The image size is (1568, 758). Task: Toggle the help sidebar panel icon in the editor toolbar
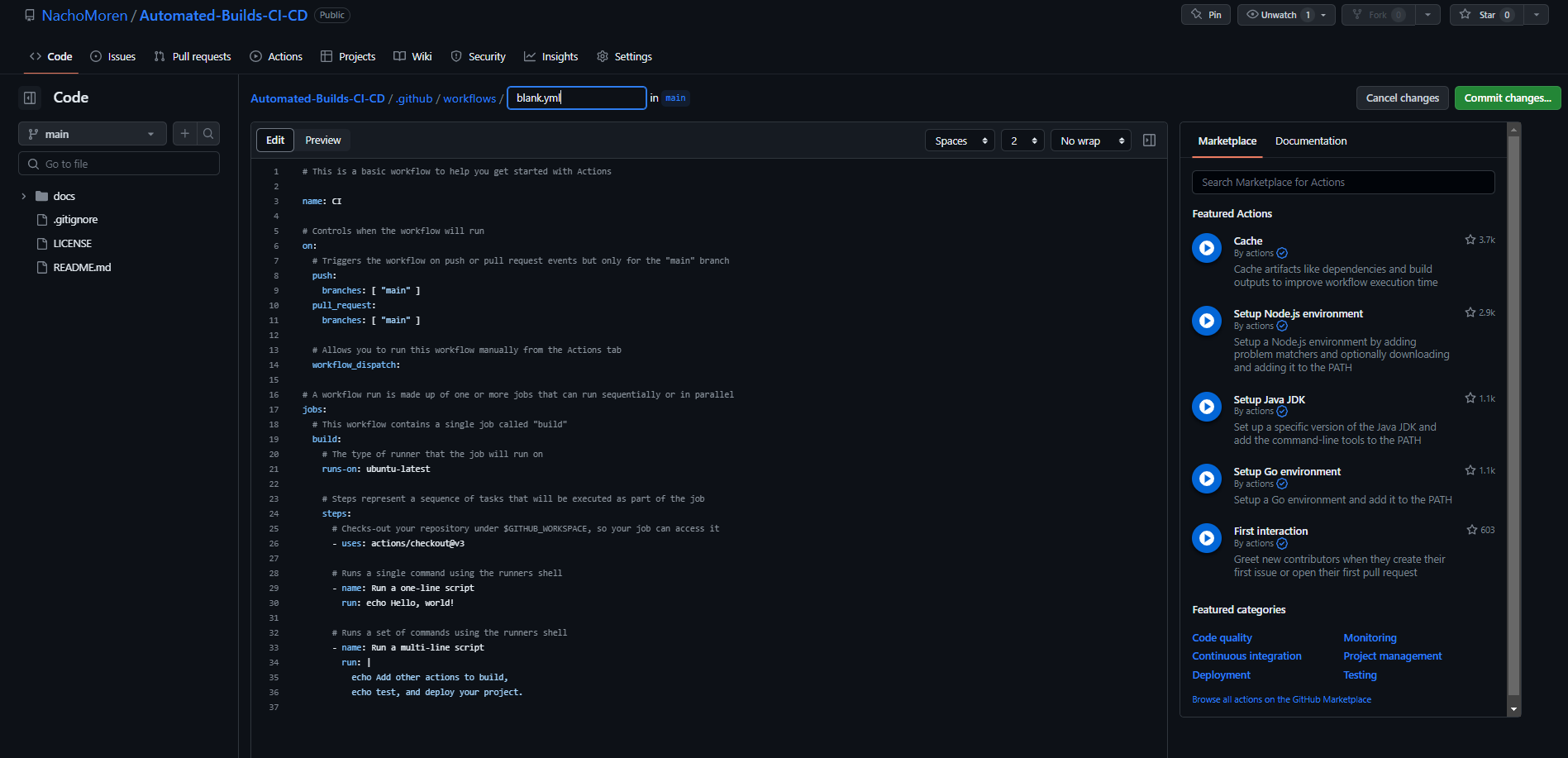[1149, 141]
